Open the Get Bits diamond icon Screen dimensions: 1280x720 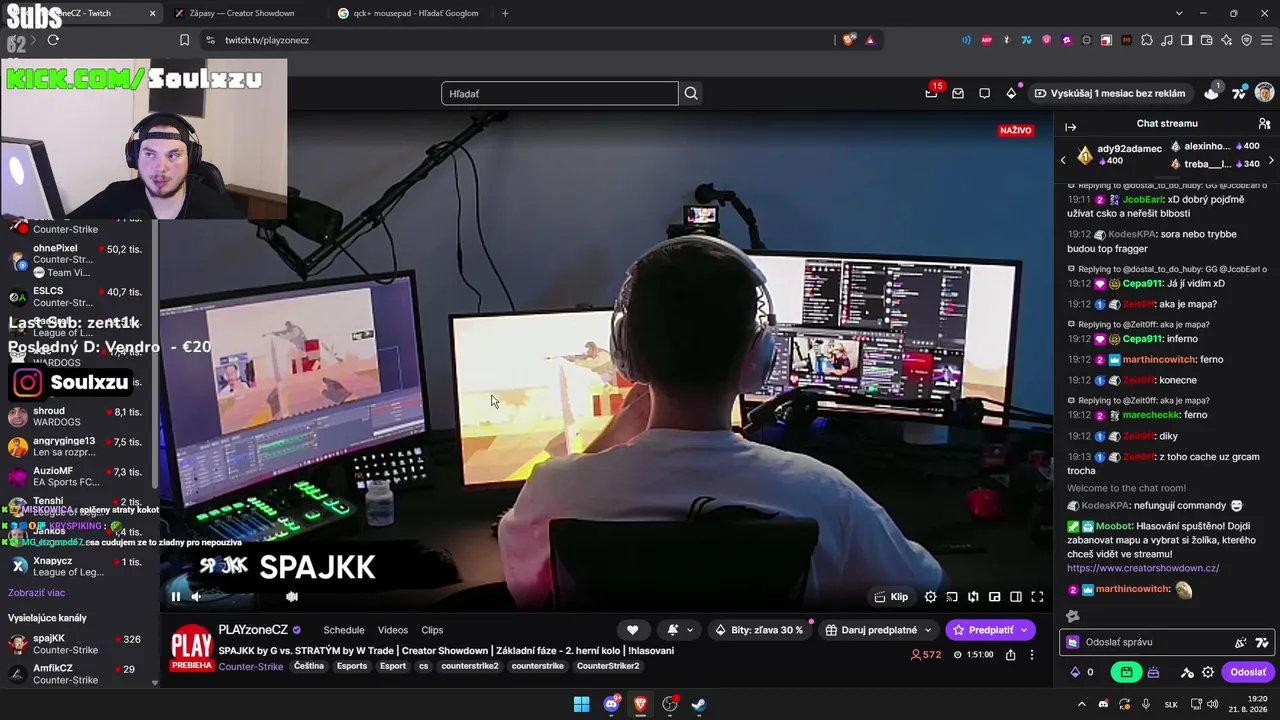coord(1011,93)
